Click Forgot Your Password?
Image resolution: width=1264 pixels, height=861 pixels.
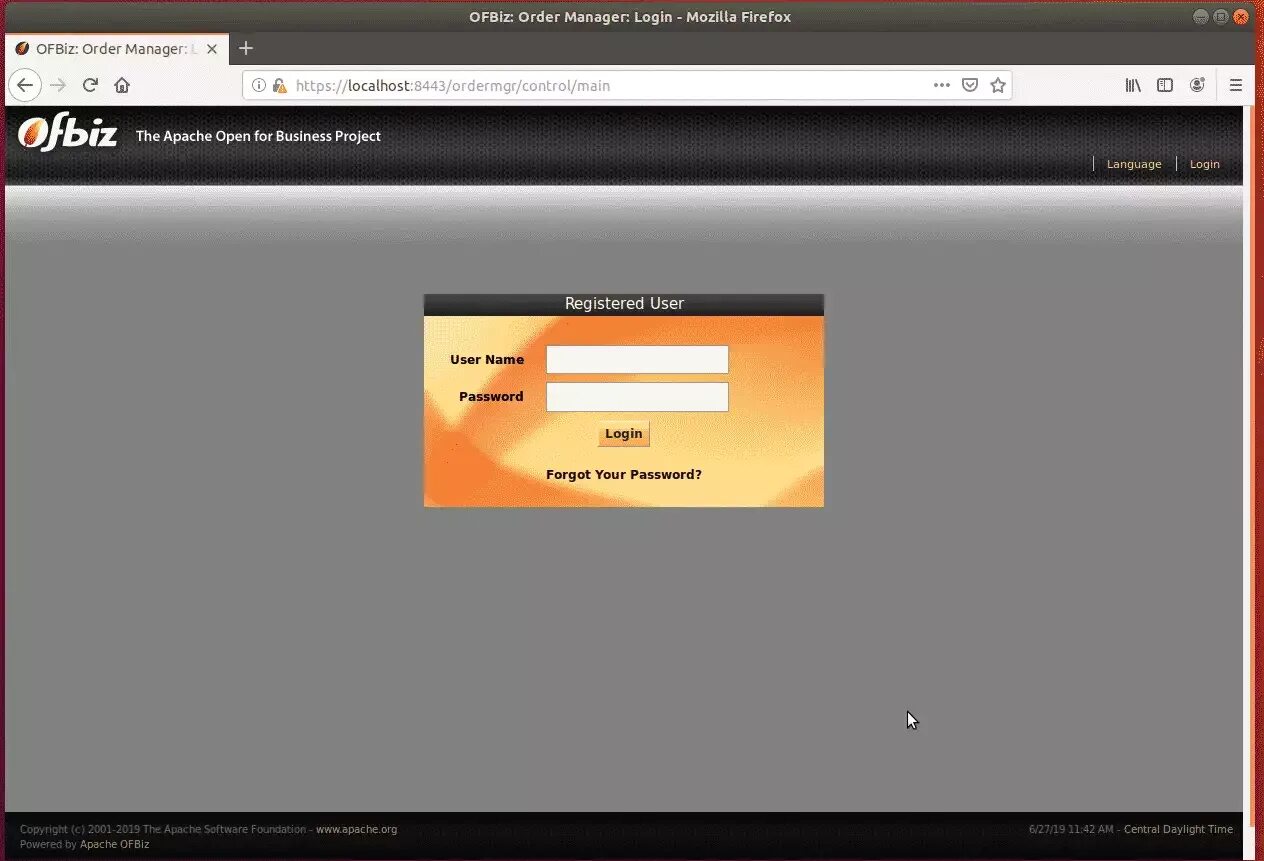click(x=623, y=474)
